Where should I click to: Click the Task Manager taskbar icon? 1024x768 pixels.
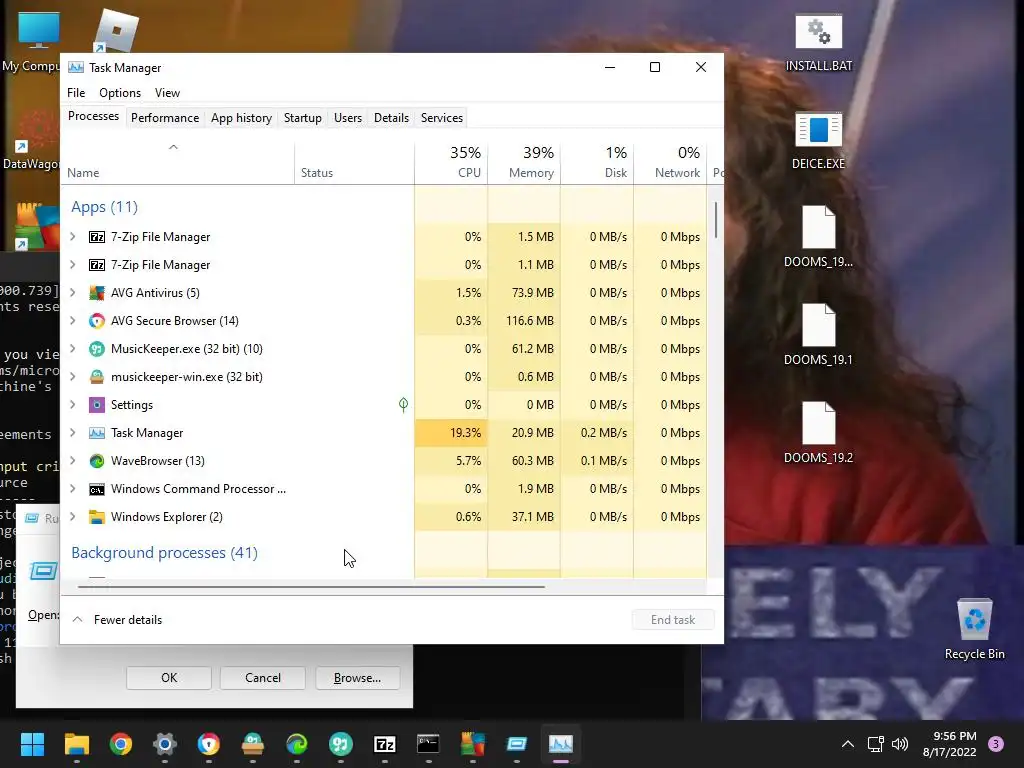click(x=560, y=744)
